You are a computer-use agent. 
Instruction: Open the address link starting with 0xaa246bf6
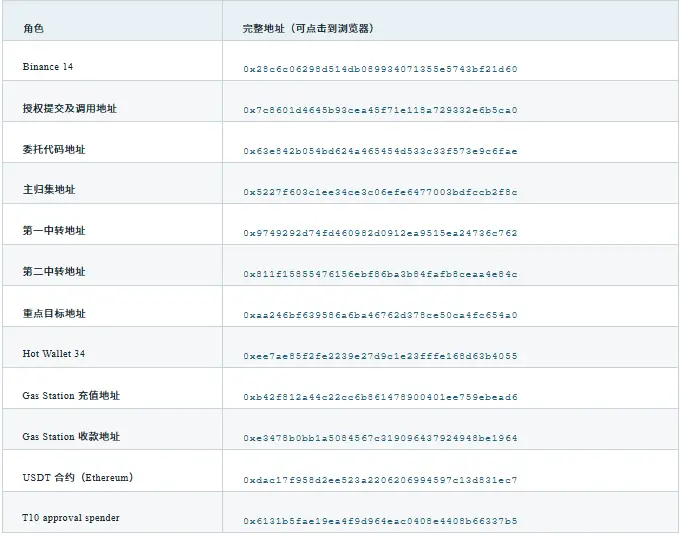pyautogui.click(x=380, y=315)
